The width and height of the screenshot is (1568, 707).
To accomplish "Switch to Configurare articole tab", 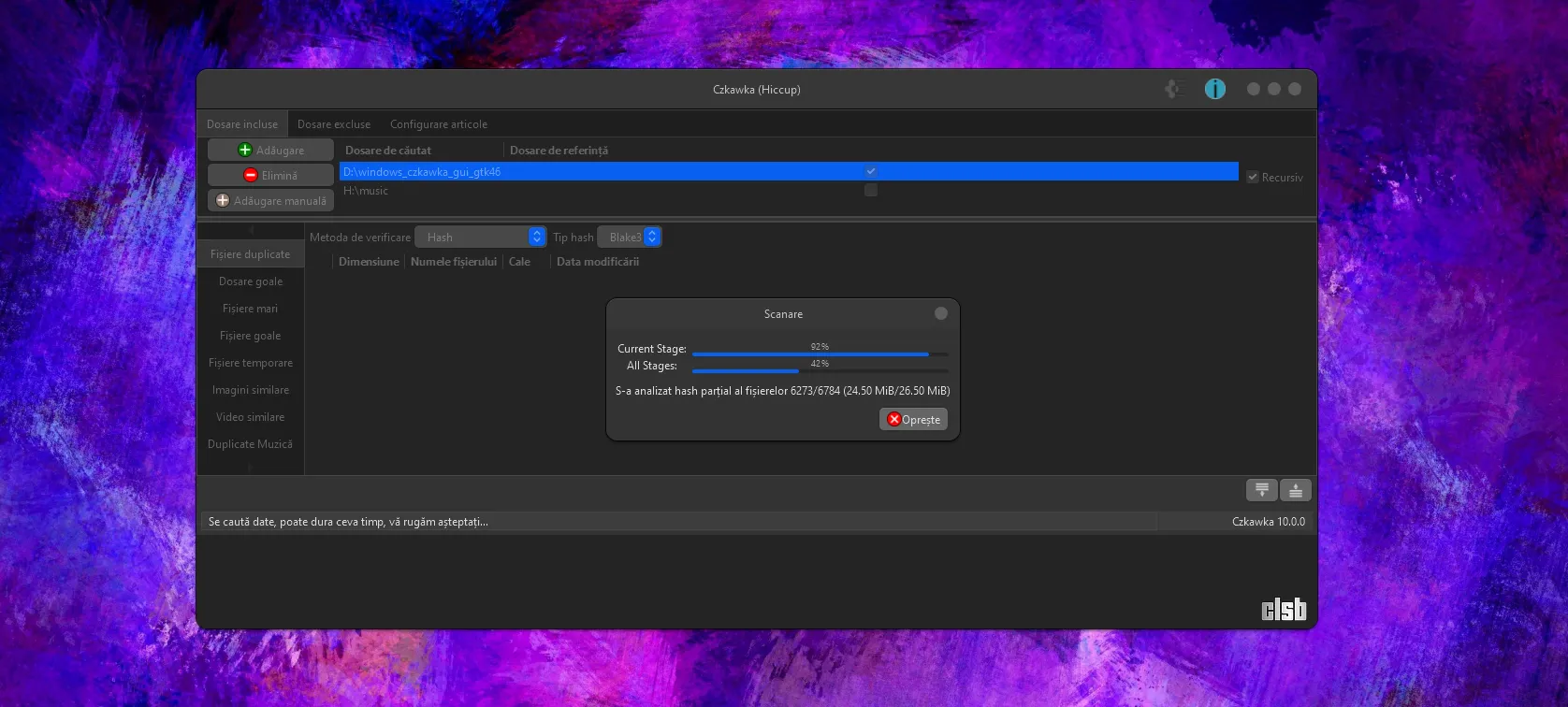I will [439, 123].
